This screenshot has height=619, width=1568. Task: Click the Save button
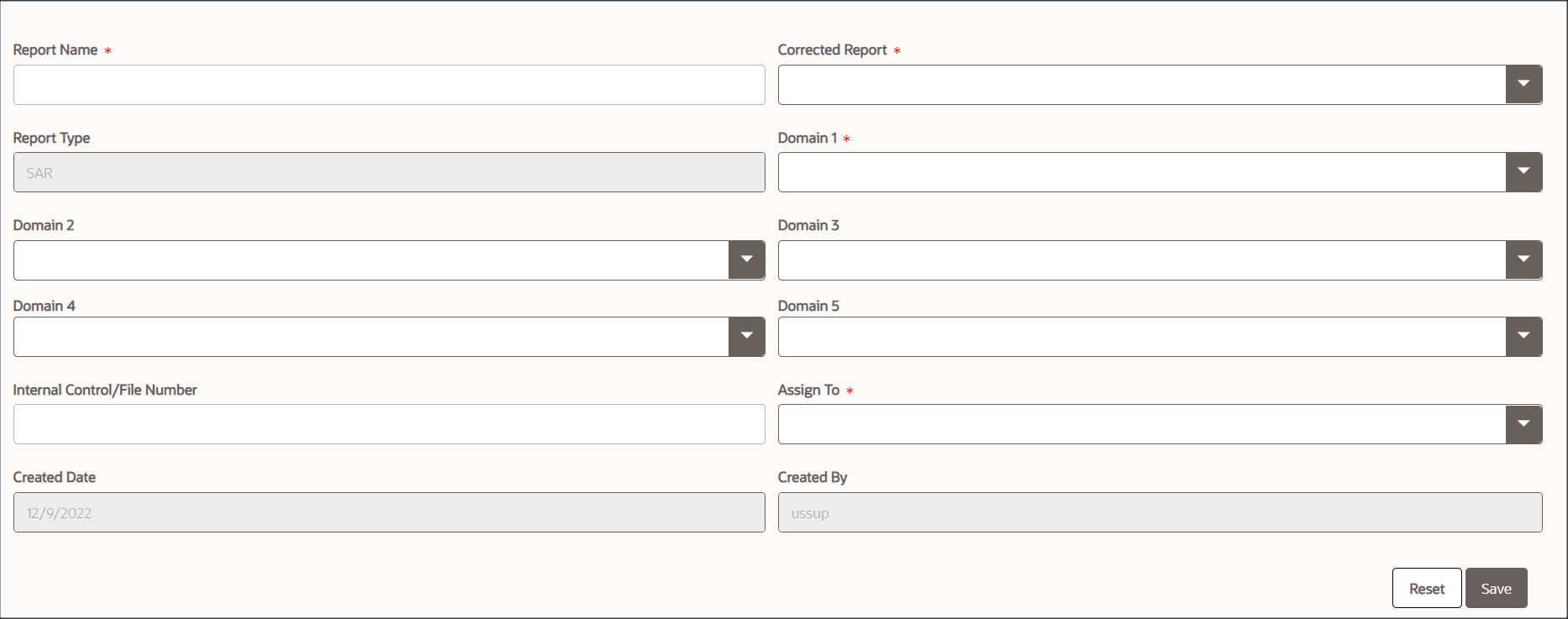click(x=1496, y=588)
